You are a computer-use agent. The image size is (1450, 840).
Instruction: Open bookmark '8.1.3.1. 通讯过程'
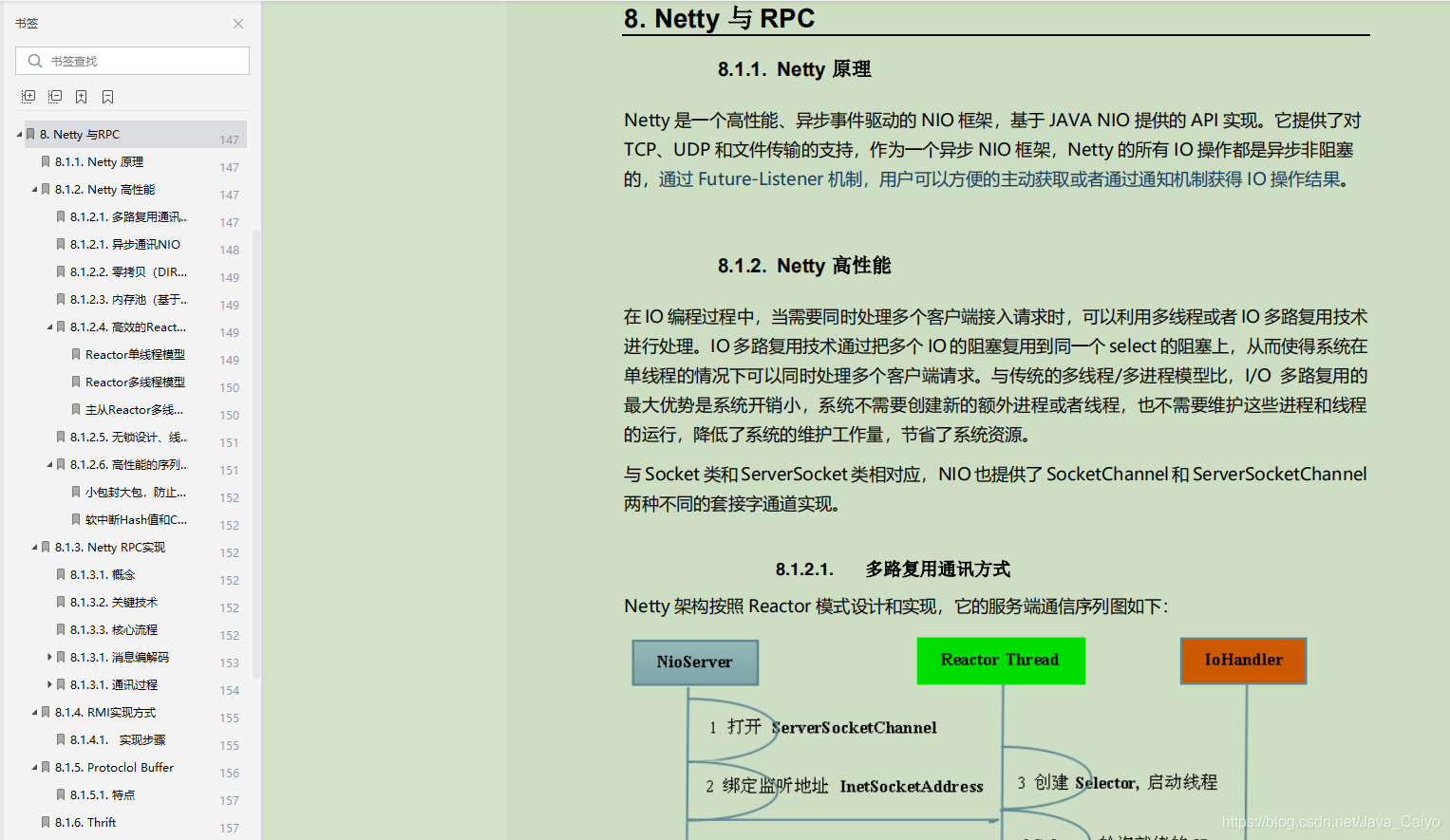point(114,685)
